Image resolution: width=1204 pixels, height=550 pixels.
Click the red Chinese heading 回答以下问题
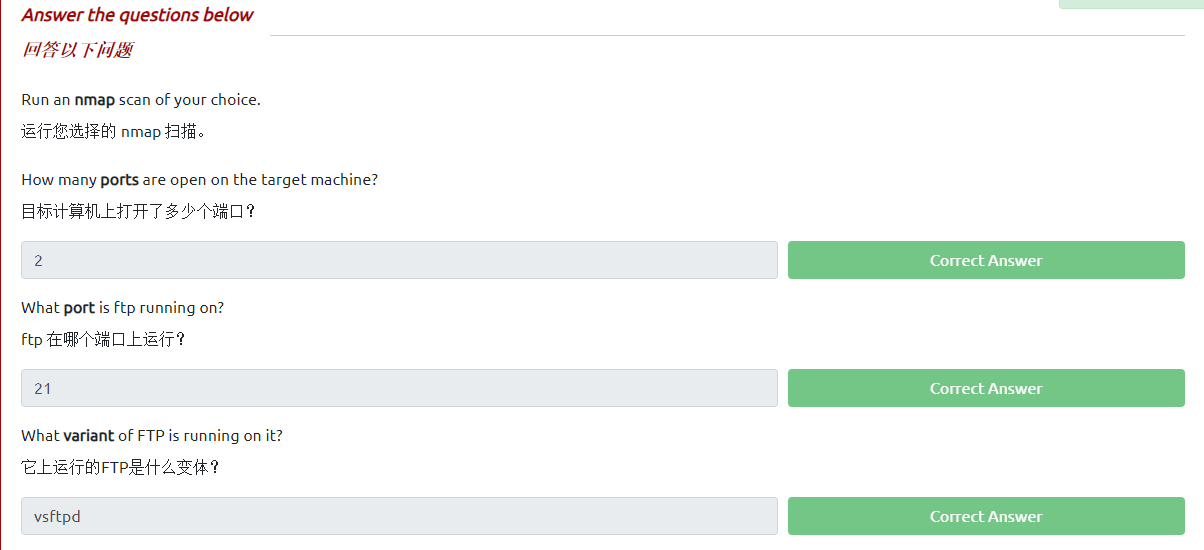77,50
